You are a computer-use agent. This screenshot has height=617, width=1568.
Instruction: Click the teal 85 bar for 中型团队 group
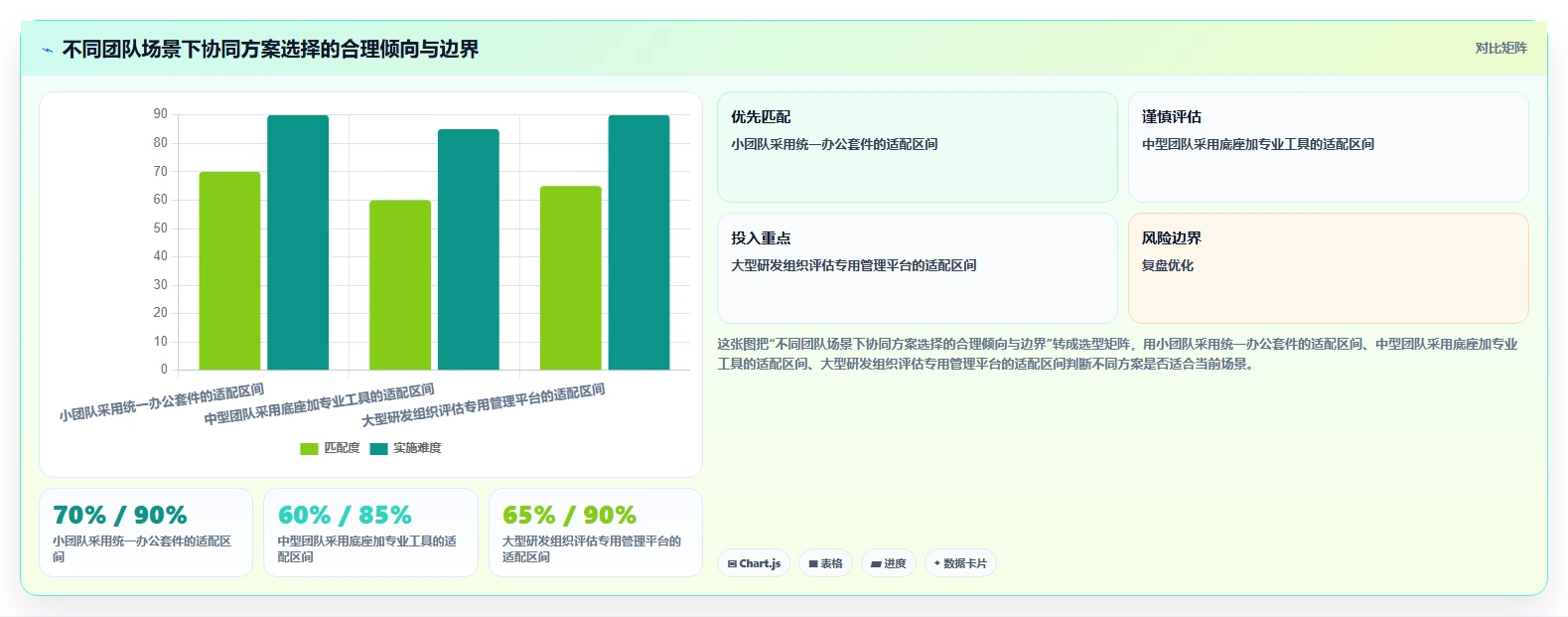coord(469,249)
